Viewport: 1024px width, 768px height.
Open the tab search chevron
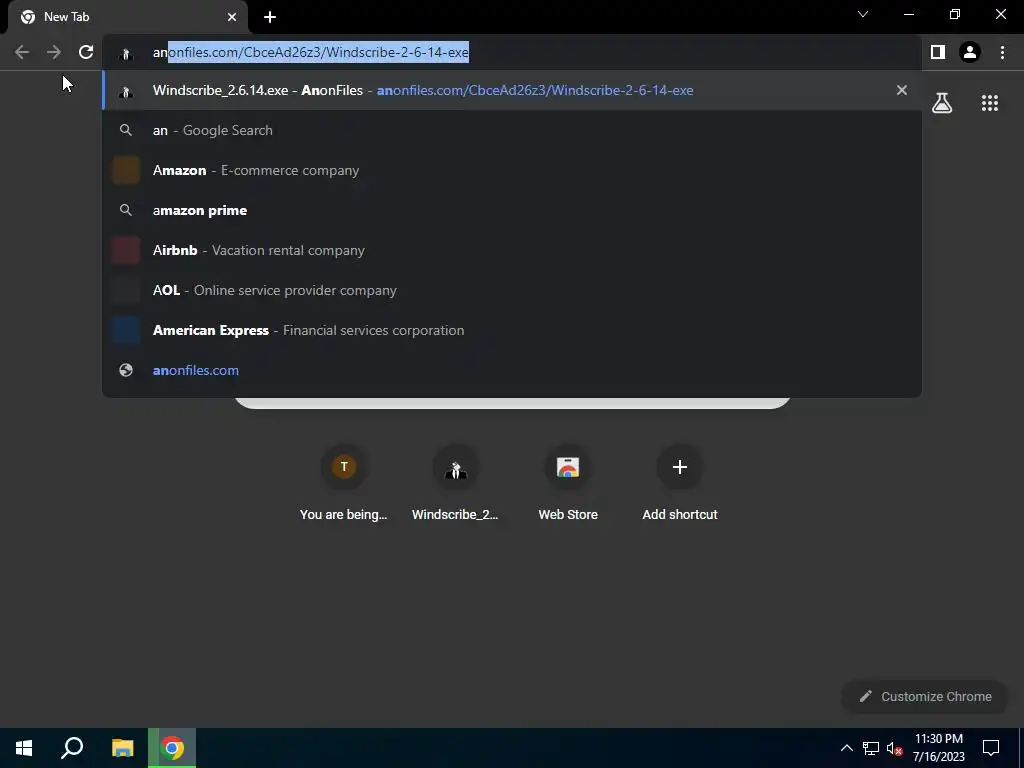tap(863, 14)
